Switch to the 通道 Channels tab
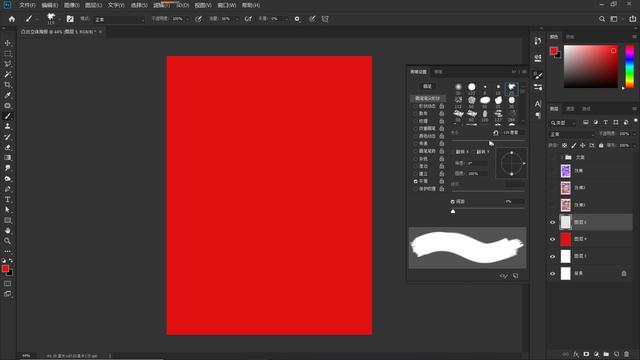Image resolution: width=640 pixels, height=360 pixels. [570, 109]
